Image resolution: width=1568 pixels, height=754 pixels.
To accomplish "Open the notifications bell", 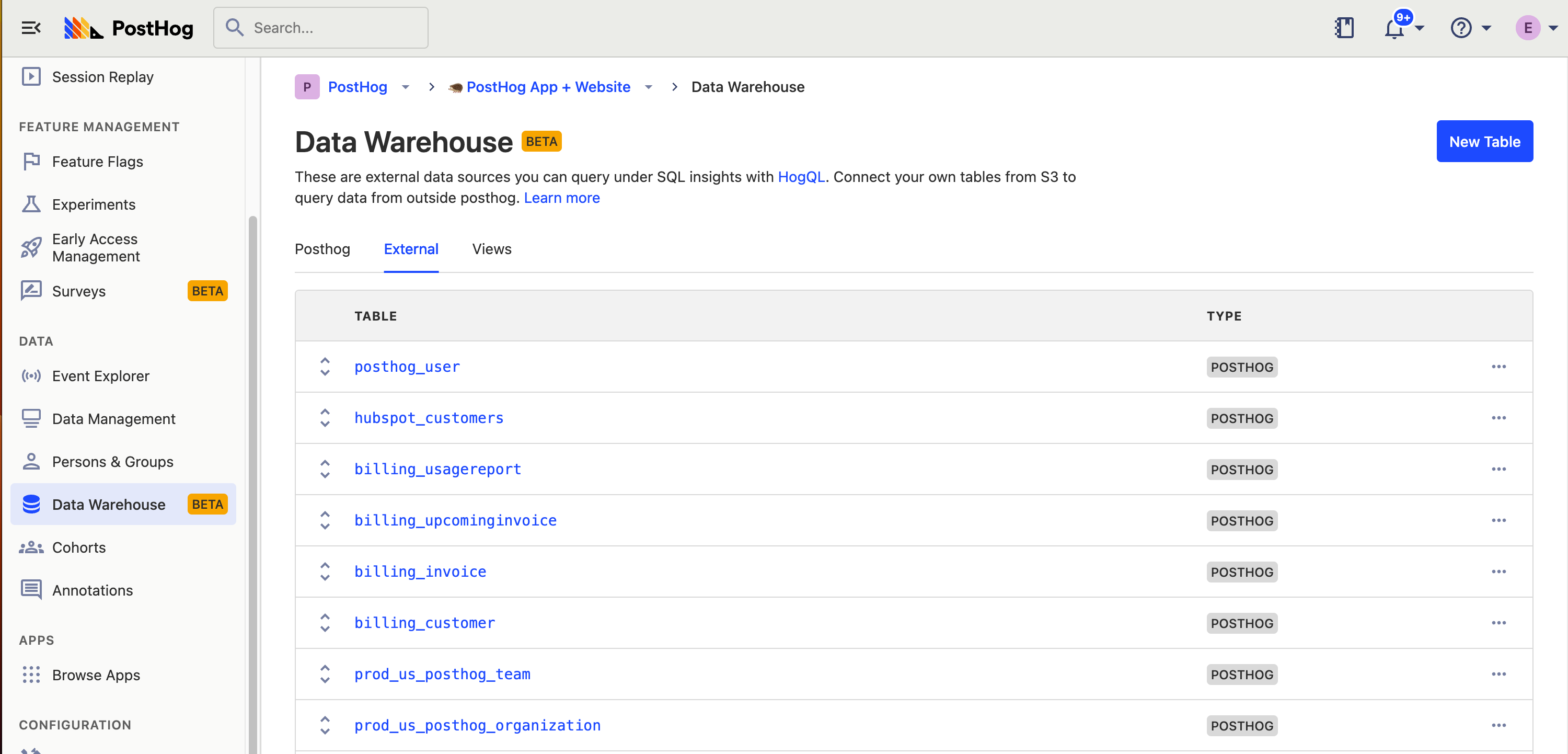I will (x=1394, y=28).
